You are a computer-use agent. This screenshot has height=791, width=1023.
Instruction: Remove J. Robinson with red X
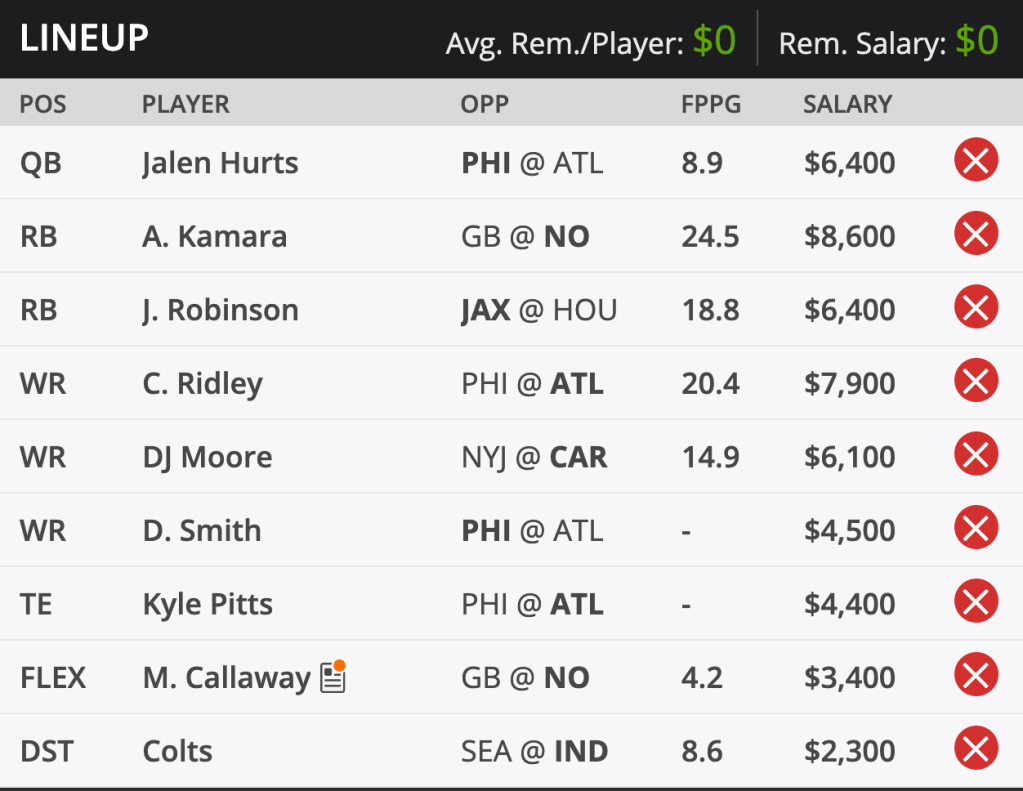pyautogui.click(x=976, y=309)
